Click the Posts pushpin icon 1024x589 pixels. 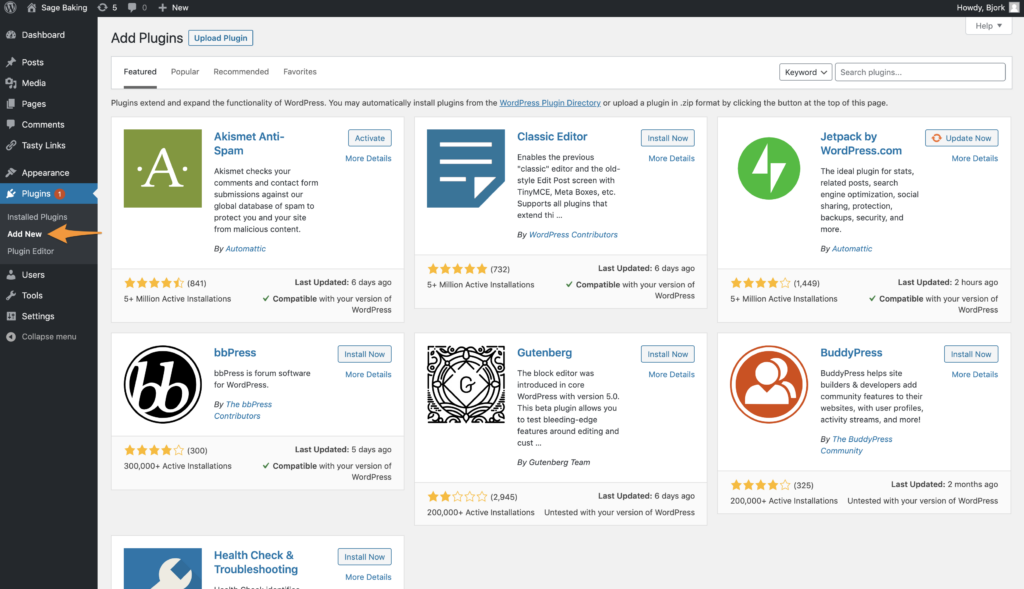tap(11, 62)
